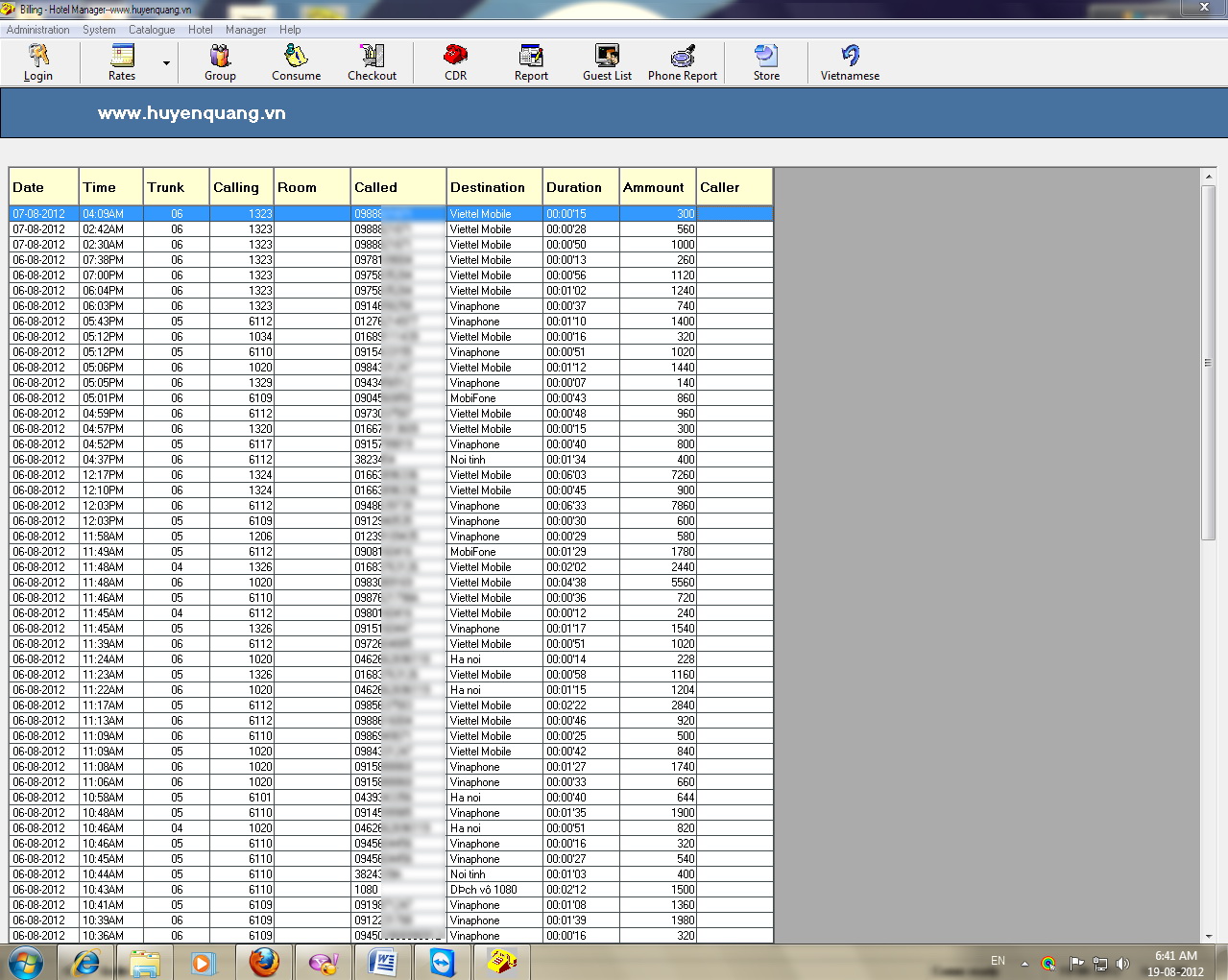Open Firefox from the Windows taskbar
1228x980 pixels.
[x=264, y=962]
